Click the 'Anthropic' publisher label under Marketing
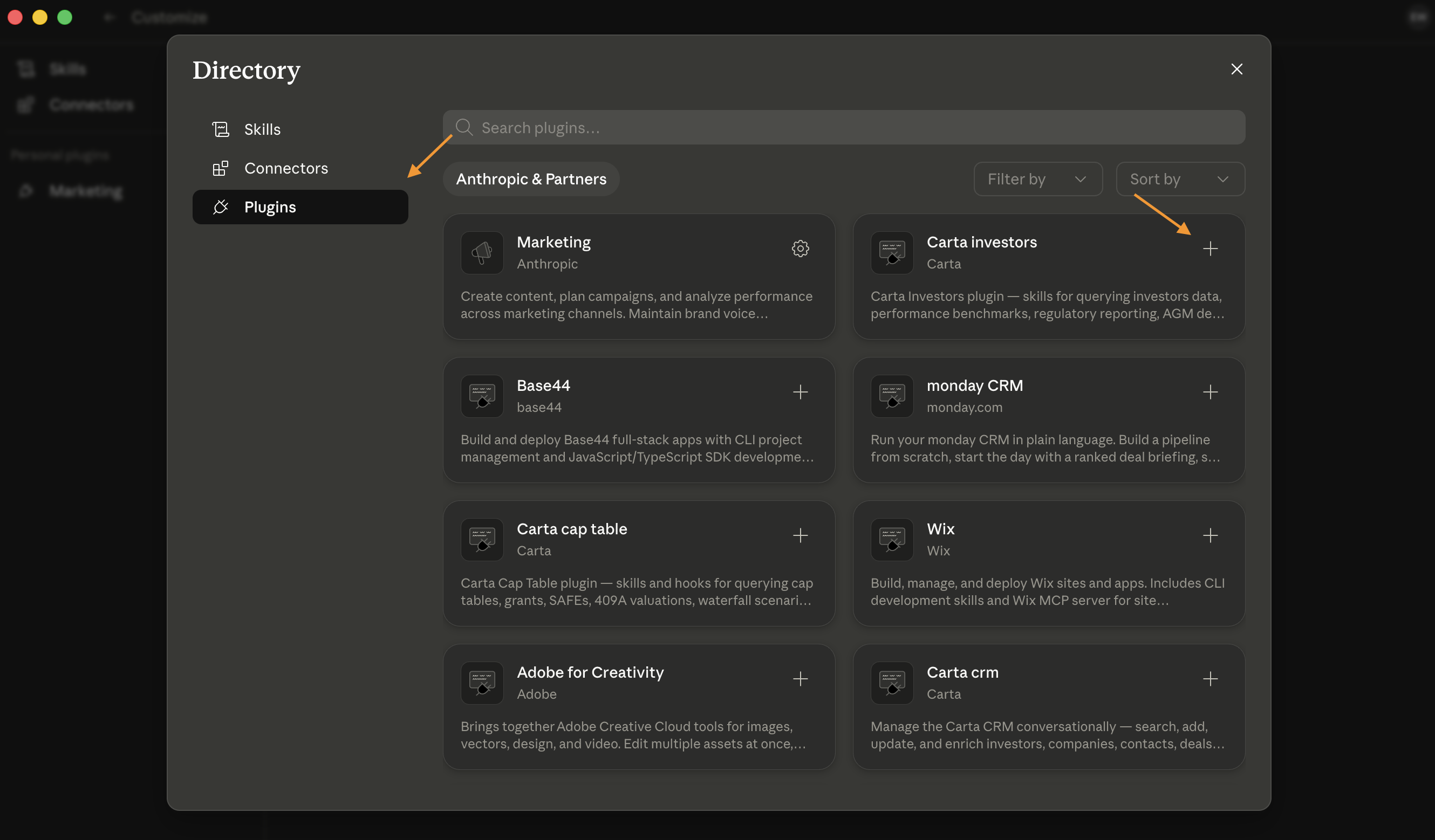This screenshot has width=1435, height=840. click(x=546, y=264)
